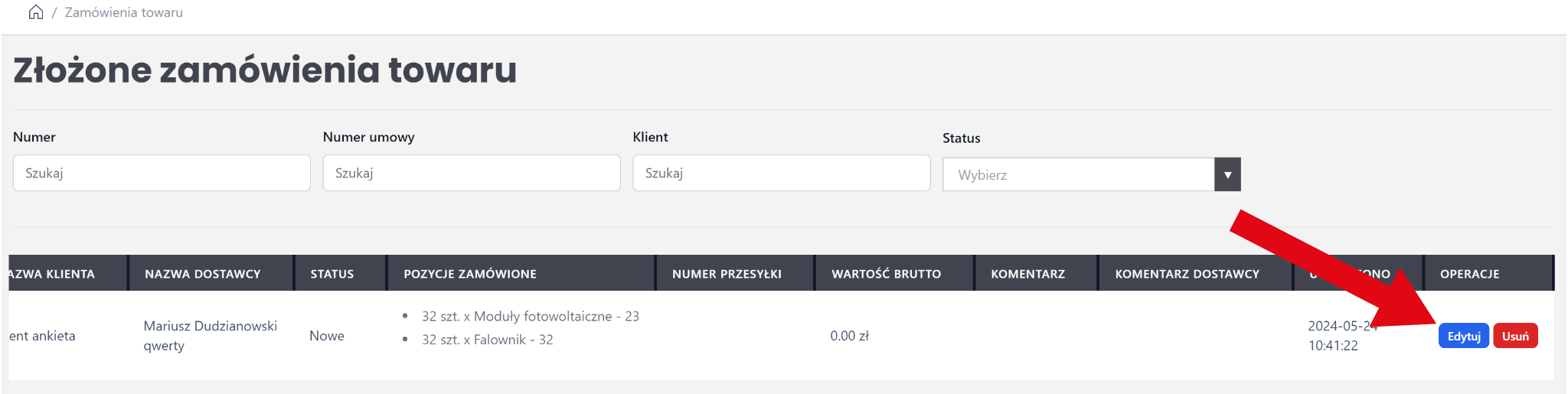Sort by Nazwa dostawcy column header
This screenshot has width=1568, height=394.
pos(203,274)
